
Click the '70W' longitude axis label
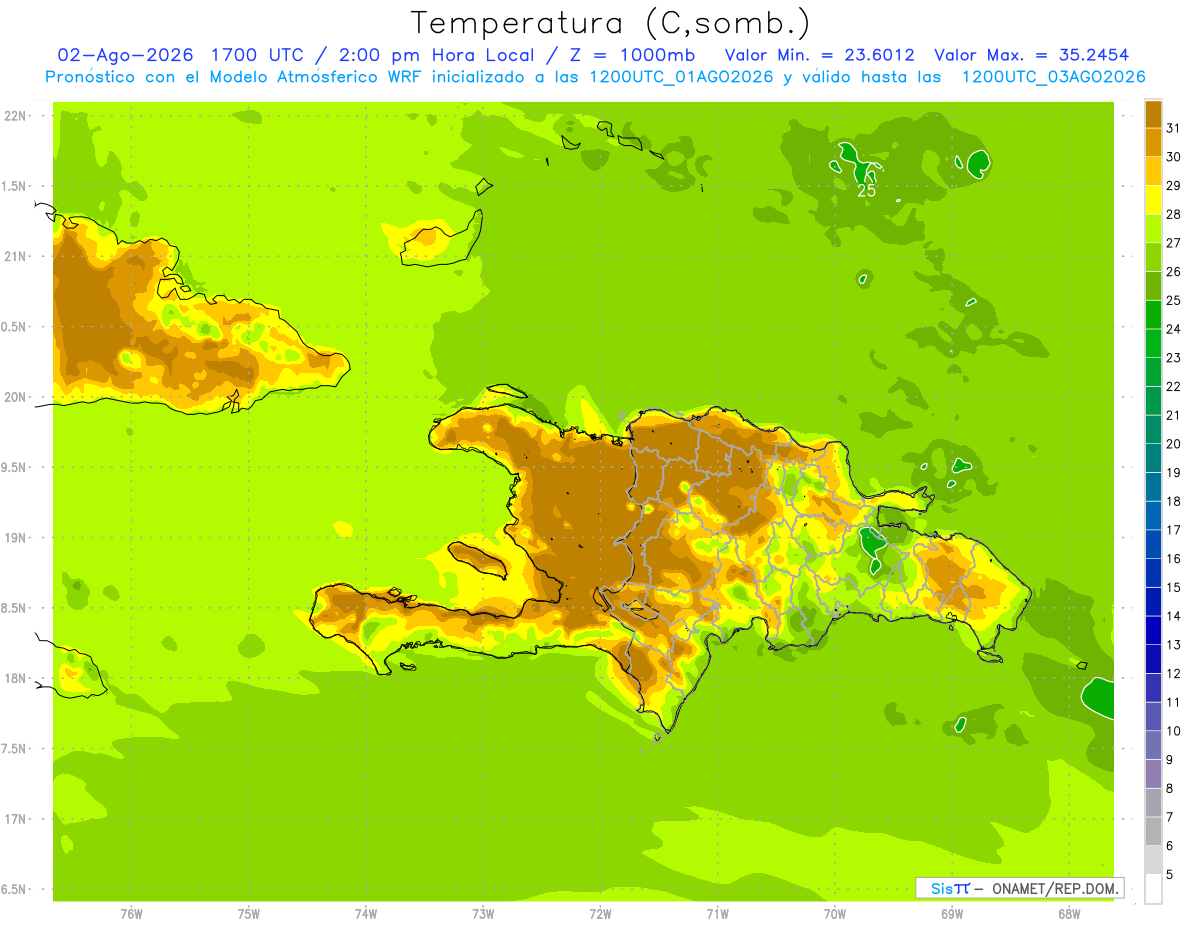(x=835, y=913)
